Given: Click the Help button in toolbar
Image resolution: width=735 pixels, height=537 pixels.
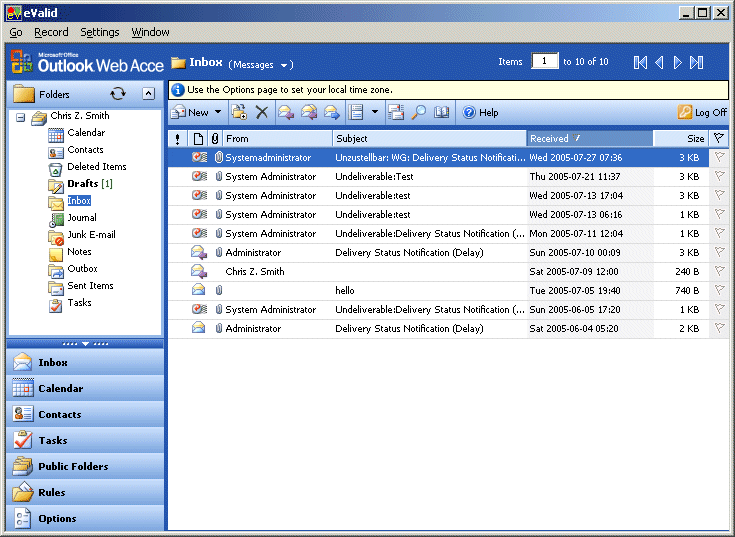Looking at the screenshot, I should (x=480, y=112).
